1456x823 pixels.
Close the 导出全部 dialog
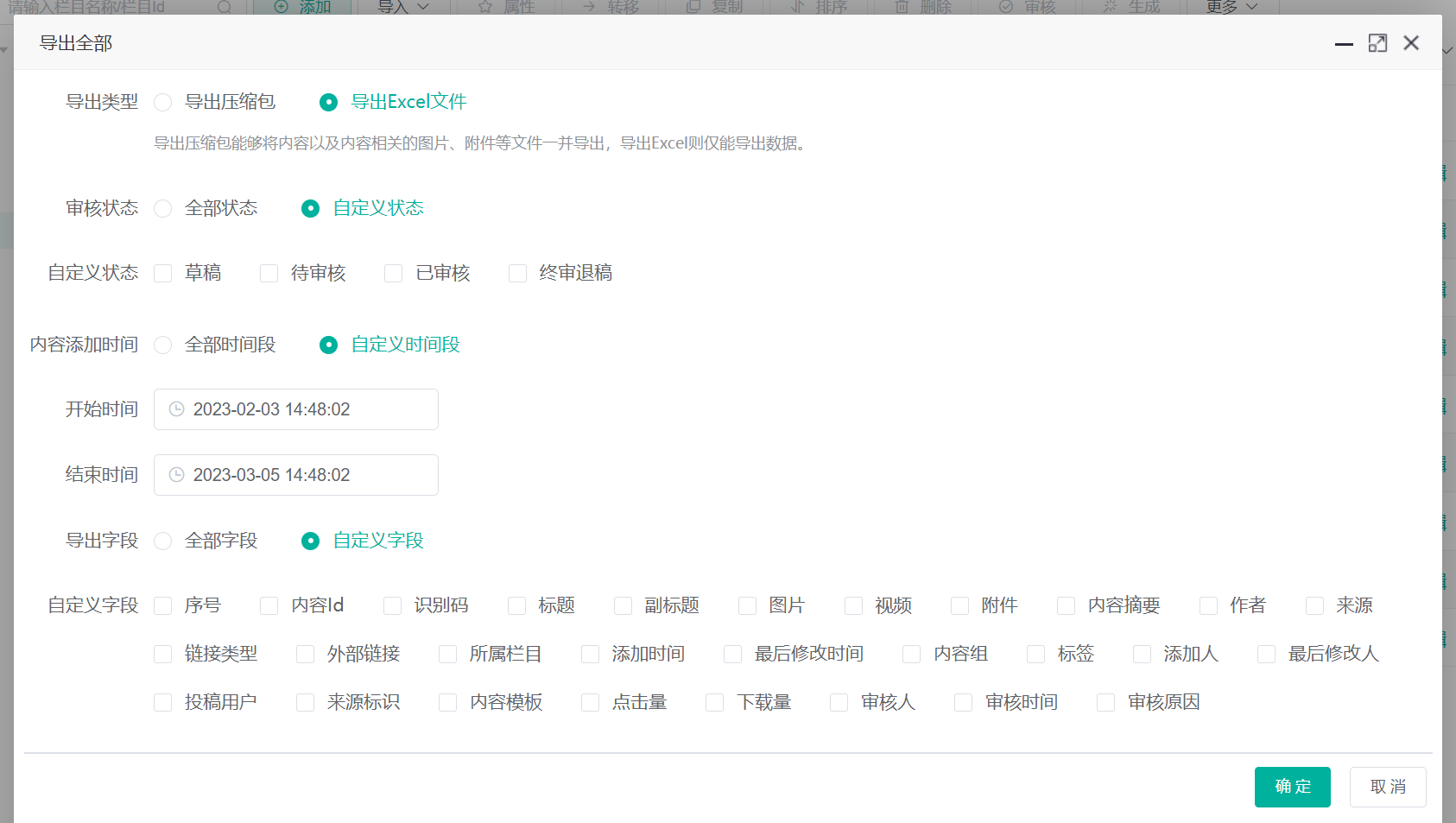click(1411, 43)
